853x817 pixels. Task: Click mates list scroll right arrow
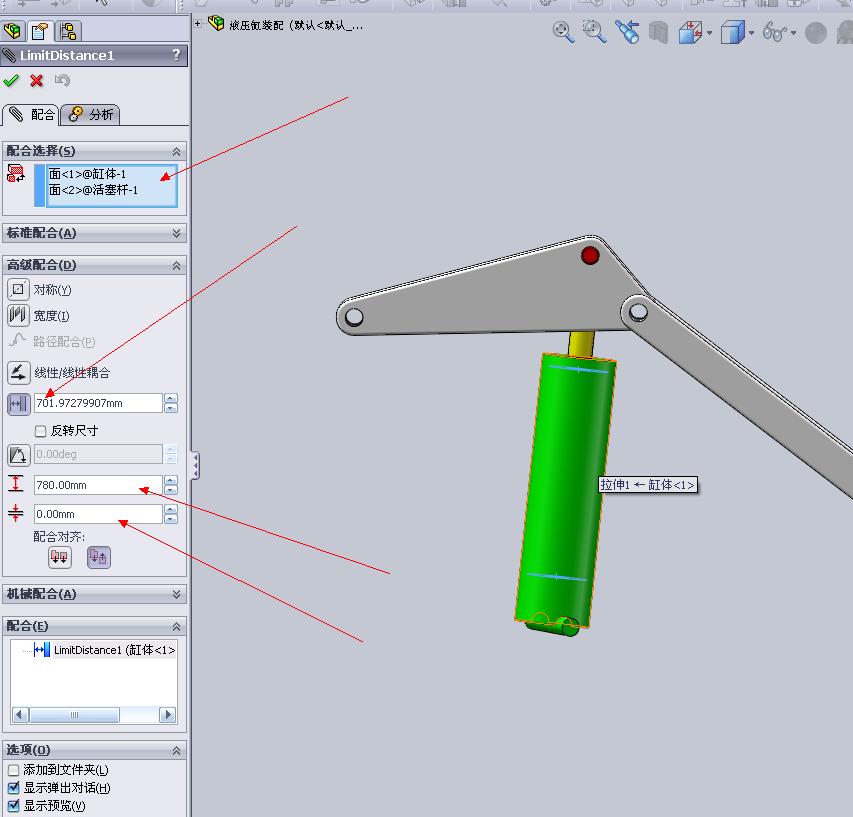[168, 714]
